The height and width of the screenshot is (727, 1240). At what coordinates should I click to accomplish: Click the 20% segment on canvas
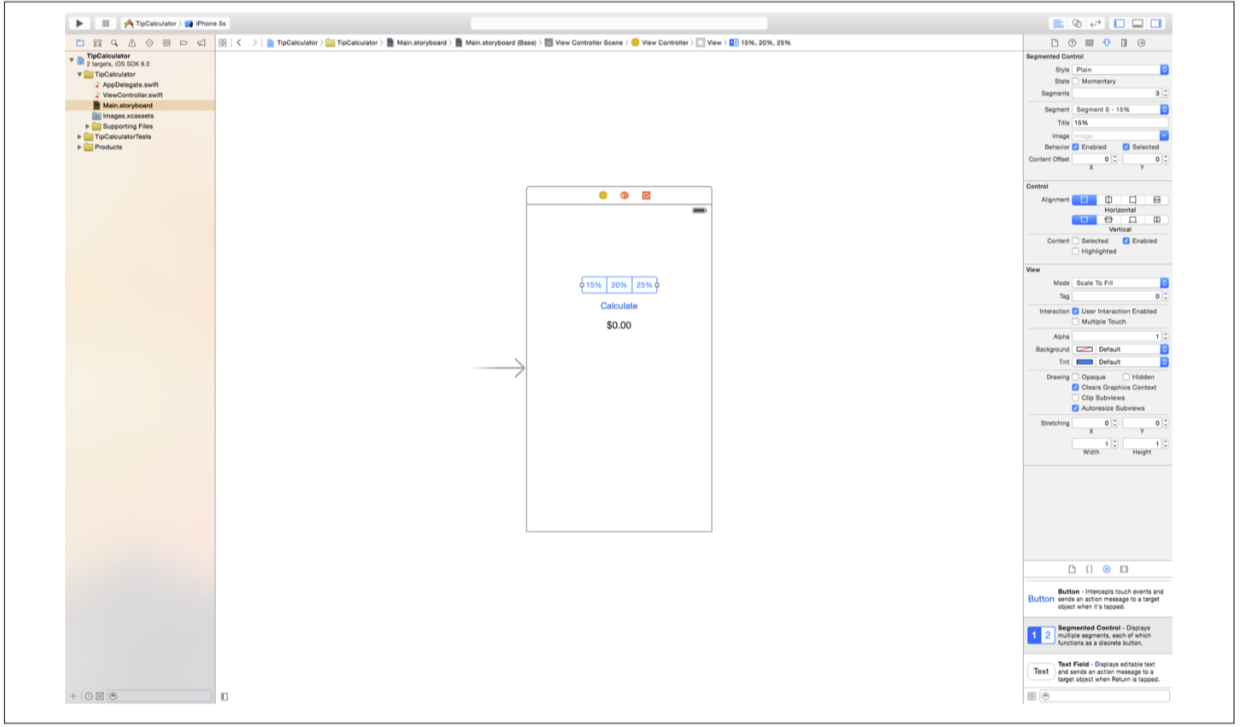[619, 285]
